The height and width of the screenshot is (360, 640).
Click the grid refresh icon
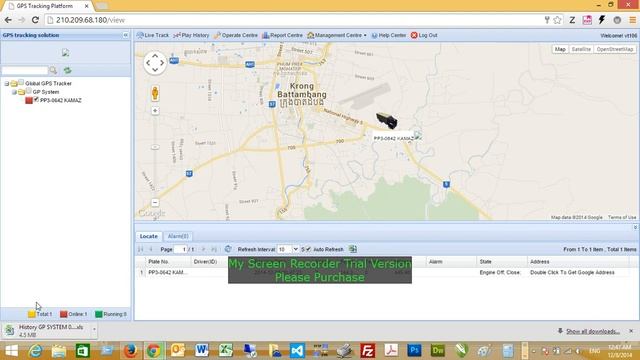pyautogui.click(x=228, y=249)
